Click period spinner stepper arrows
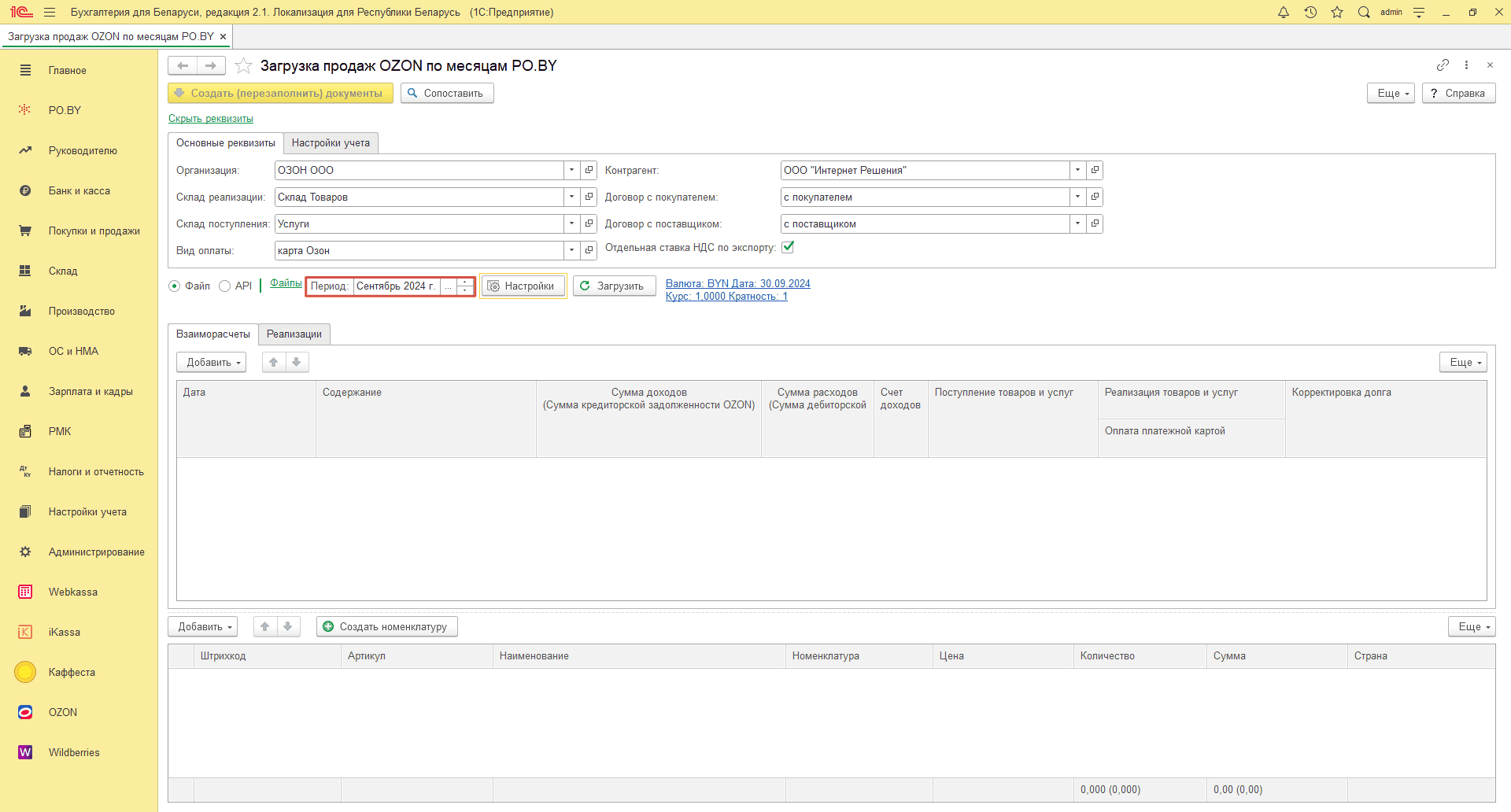 click(465, 286)
